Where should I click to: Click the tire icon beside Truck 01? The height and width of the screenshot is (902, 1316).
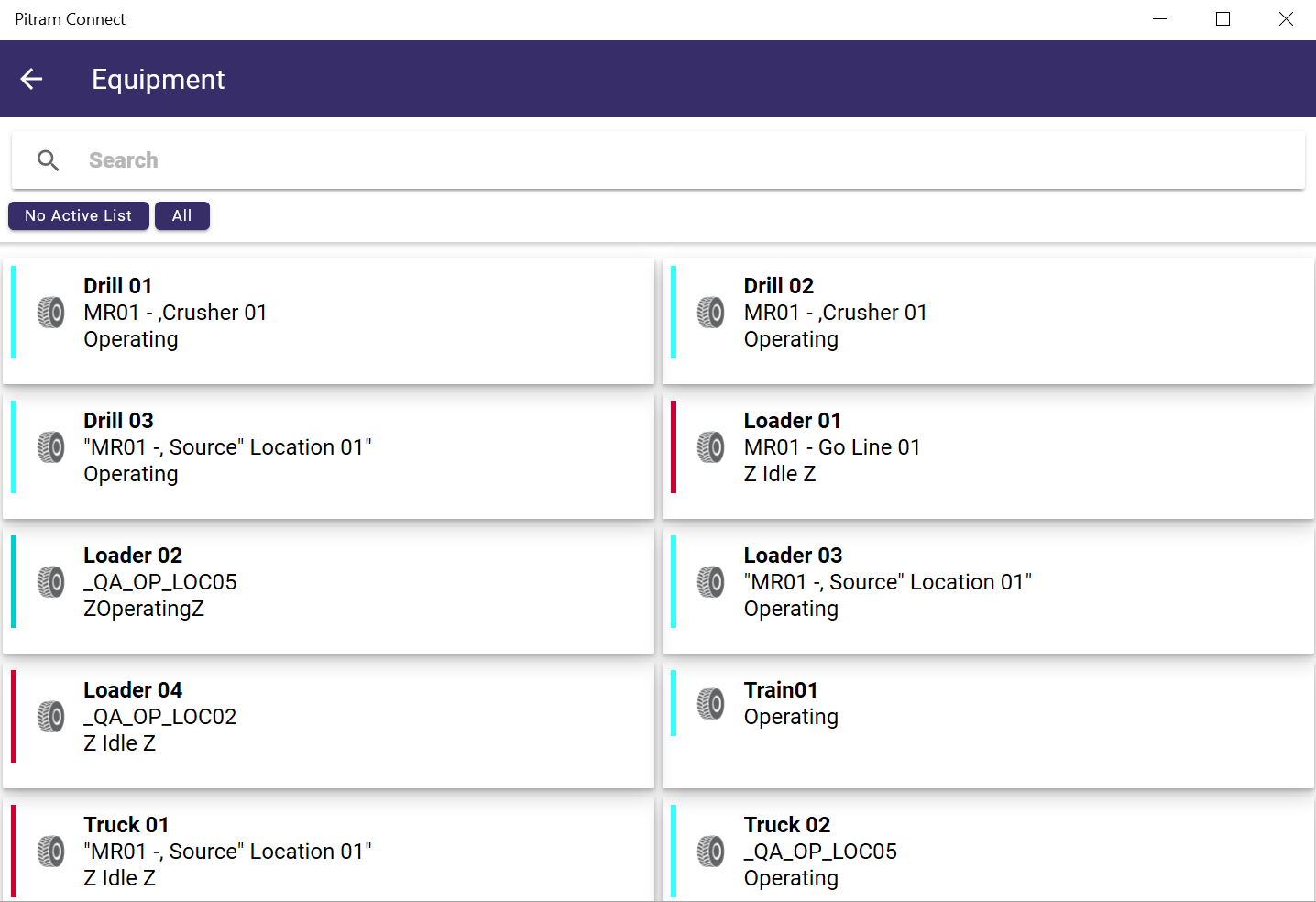click(x=51, y=852)
